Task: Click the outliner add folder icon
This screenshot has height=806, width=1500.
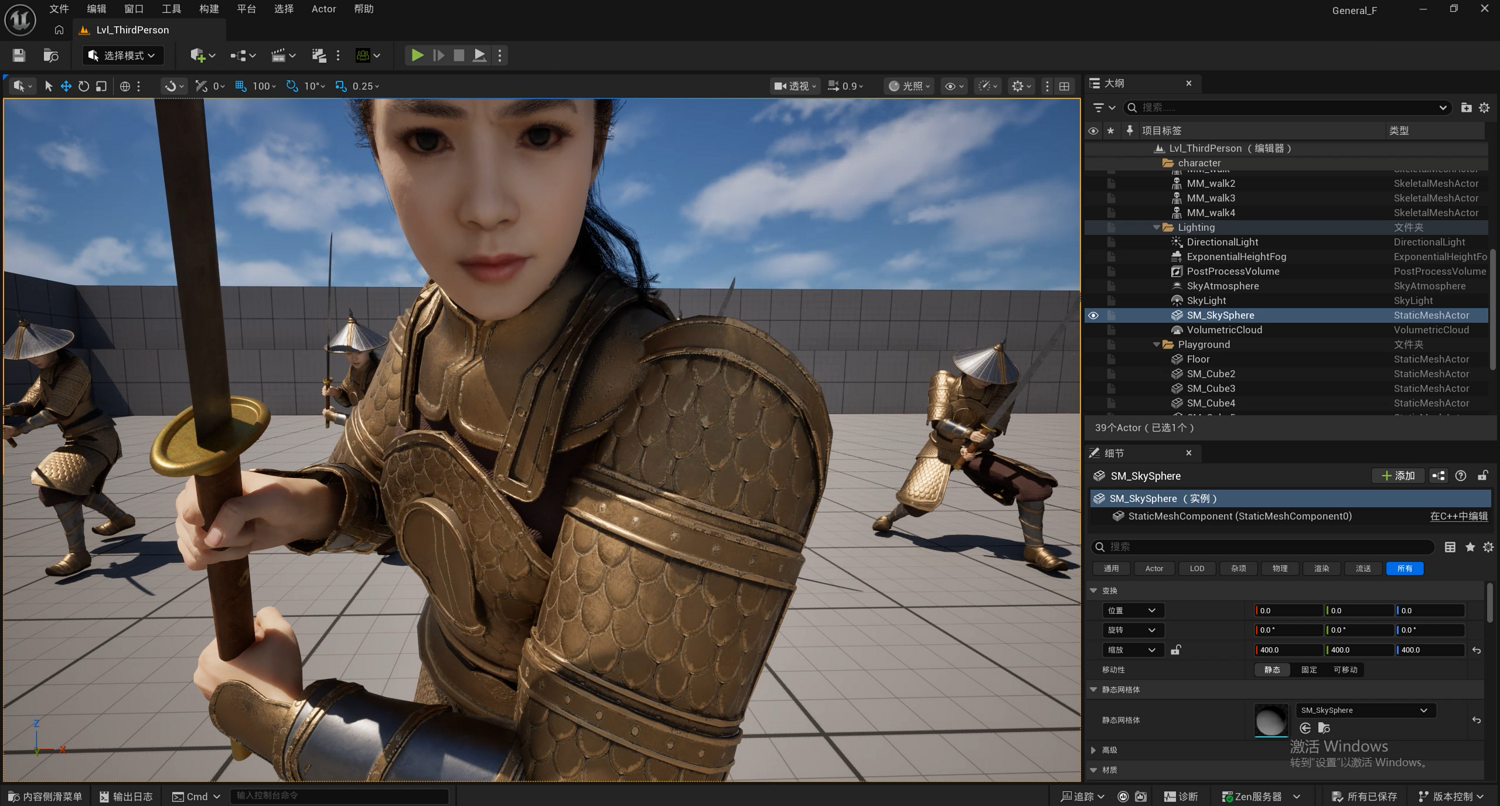Action: [x=1466, y=107]
